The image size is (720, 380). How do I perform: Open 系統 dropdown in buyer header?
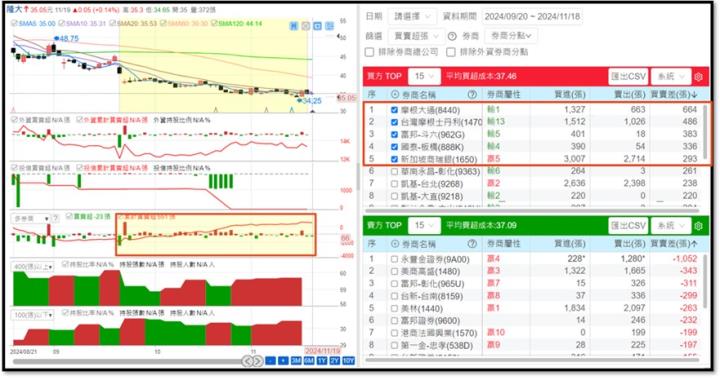[x=670, y=76]
